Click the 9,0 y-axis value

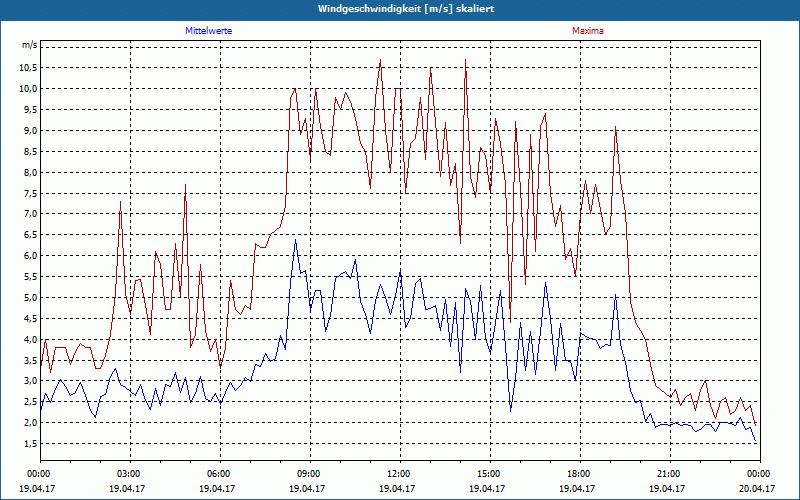coord(30,131)
